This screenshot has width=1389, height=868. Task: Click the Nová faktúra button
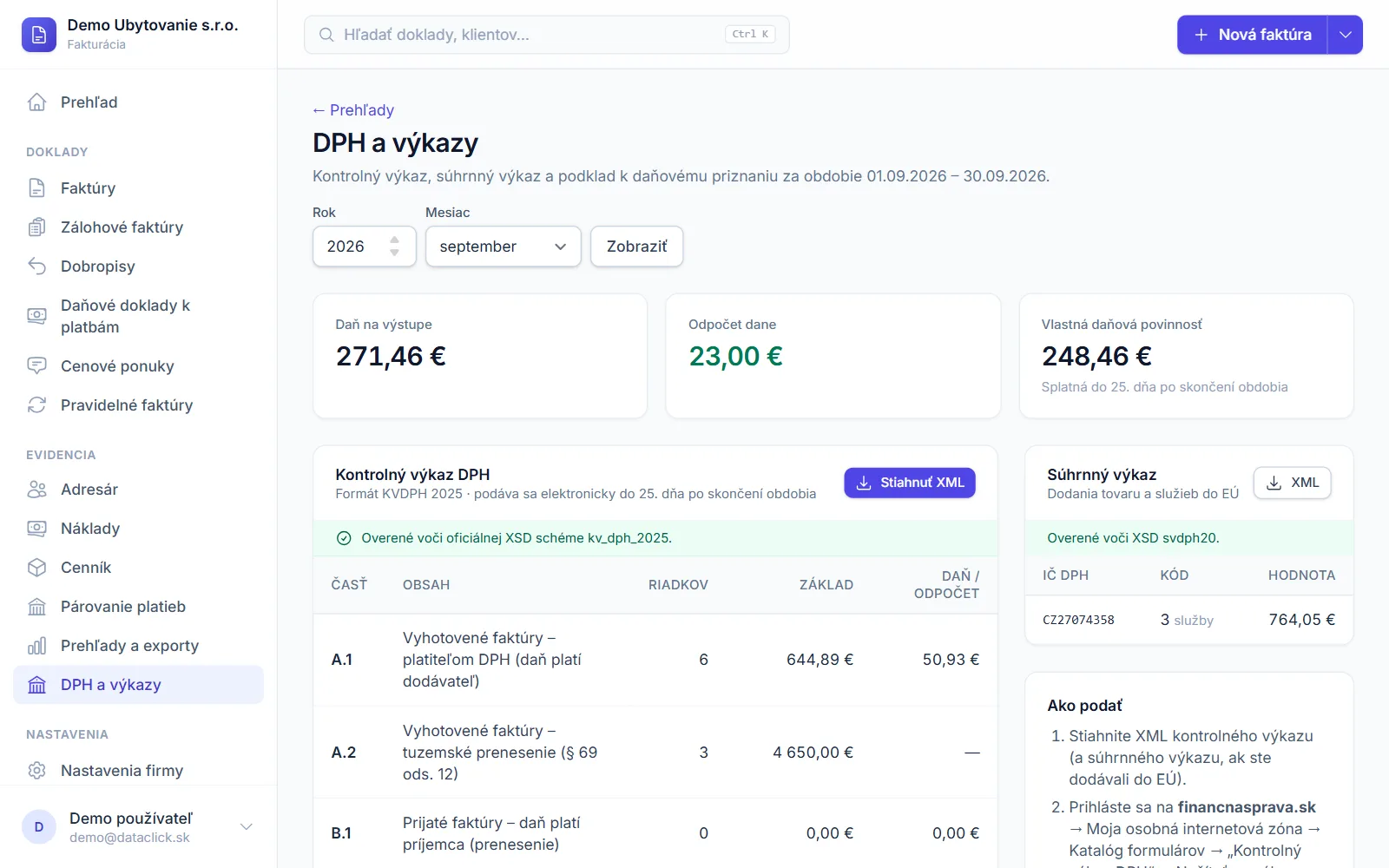click(x=1253, y=35)
